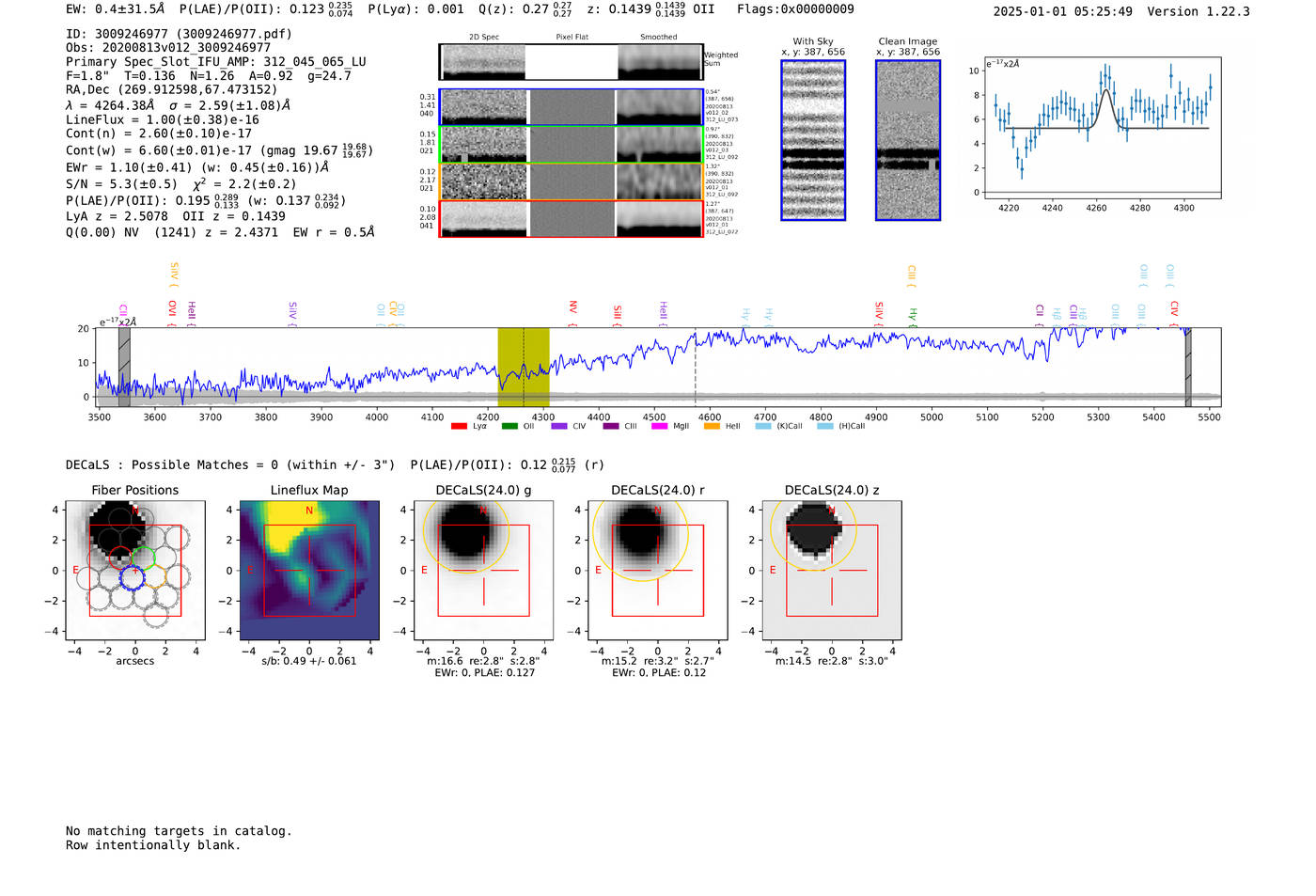Open the Fiber Positions panel

point(135,570)
